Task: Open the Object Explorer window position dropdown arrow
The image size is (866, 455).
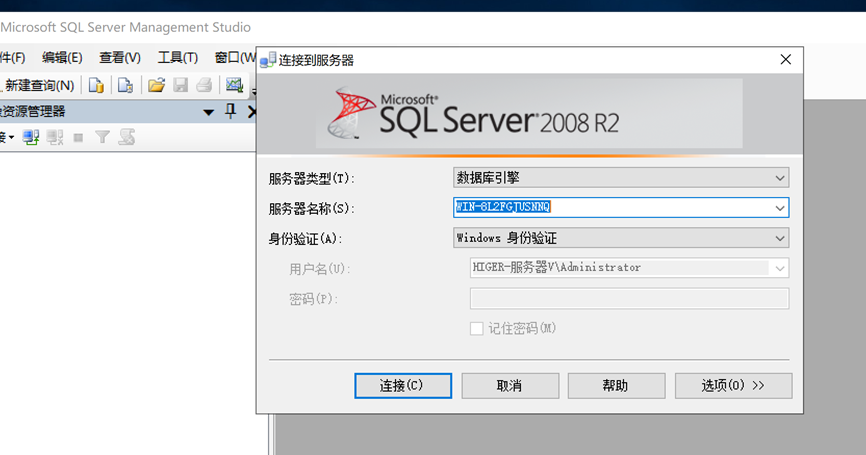Action: coord(208,113)
